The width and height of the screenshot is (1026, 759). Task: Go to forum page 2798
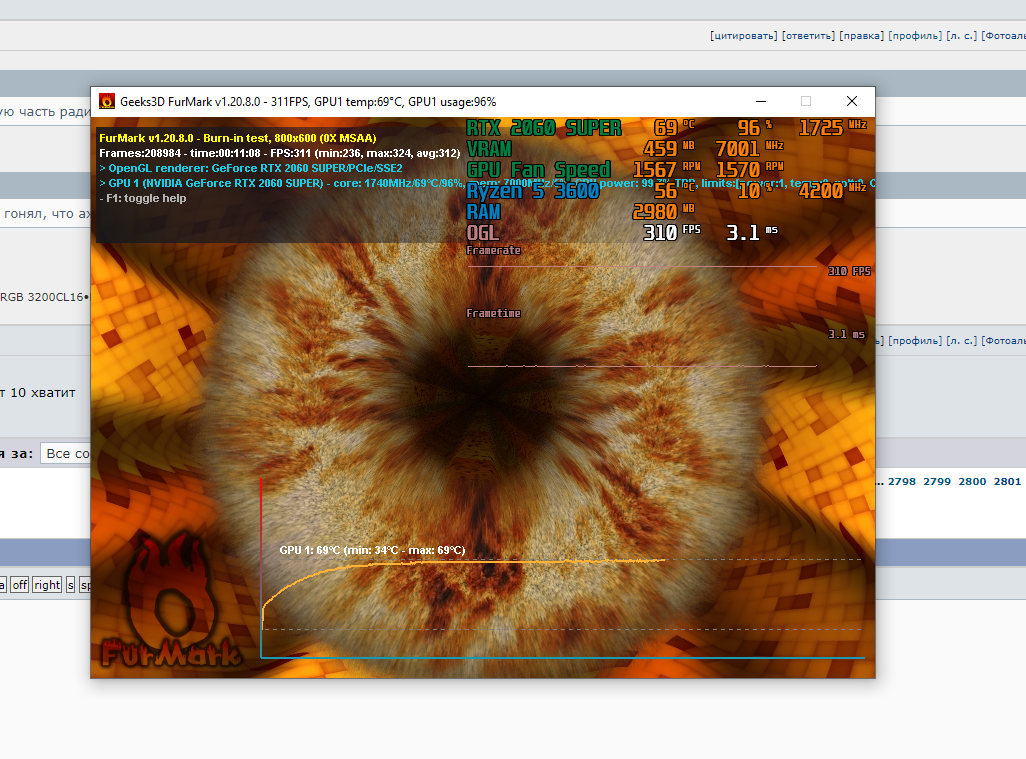902,482
